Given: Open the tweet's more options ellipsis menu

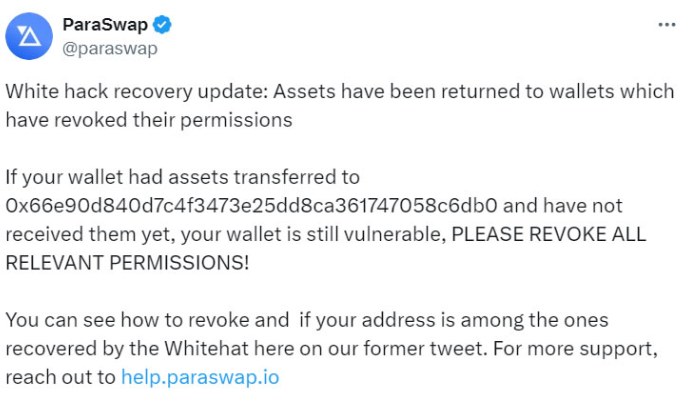Looking at the screenshot, I should click(x=666, y=24).
